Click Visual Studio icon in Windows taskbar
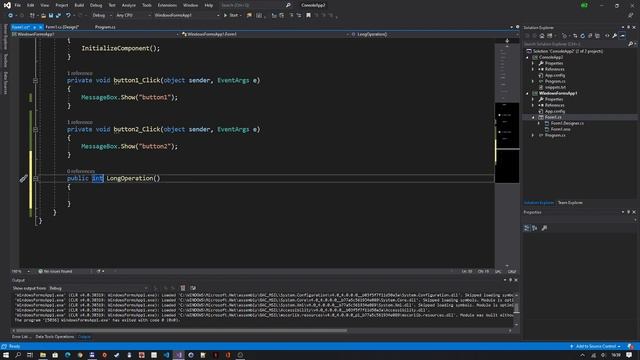This screenshot has width=640, height=360. pos(179,355)
